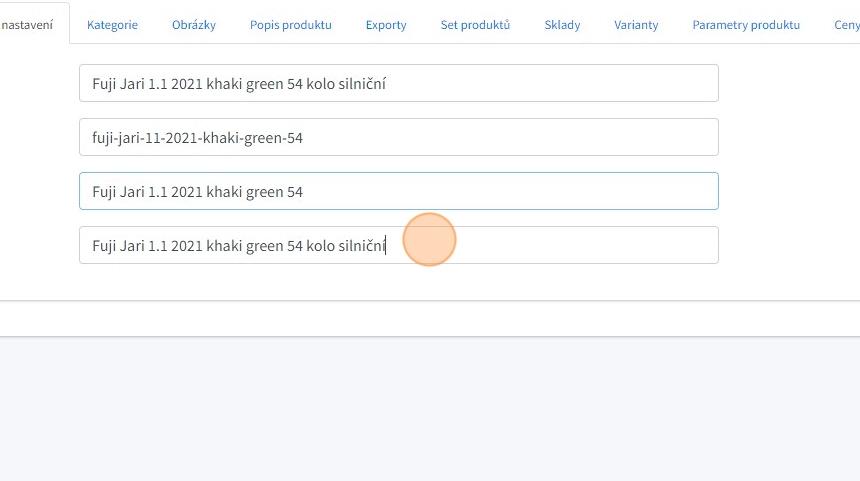Viewport: 860px width, 481px height.
Task: Open the Popis produktu tab
Action: (290, 25)
